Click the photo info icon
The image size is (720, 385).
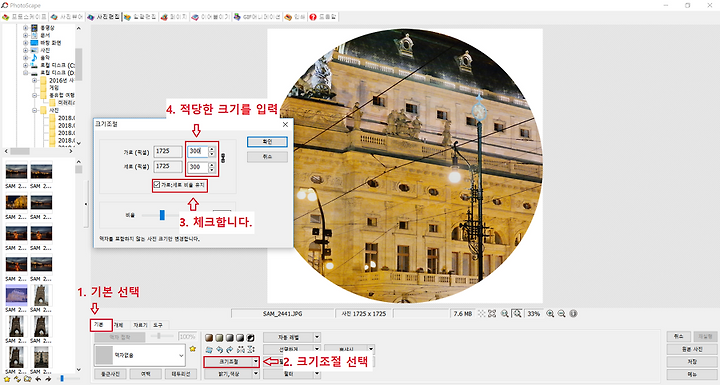[x=573, y=314]
